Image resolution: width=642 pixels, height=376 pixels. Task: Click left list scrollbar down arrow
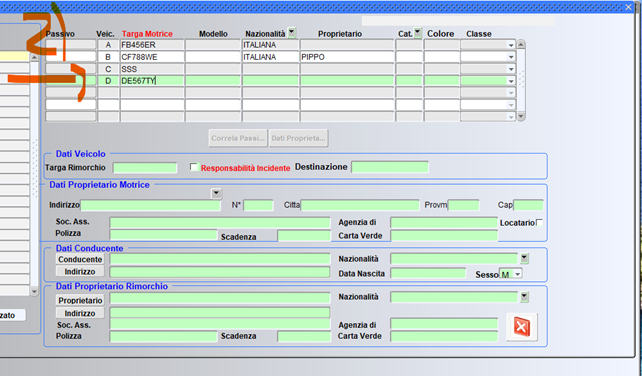(x=34, y=291)
